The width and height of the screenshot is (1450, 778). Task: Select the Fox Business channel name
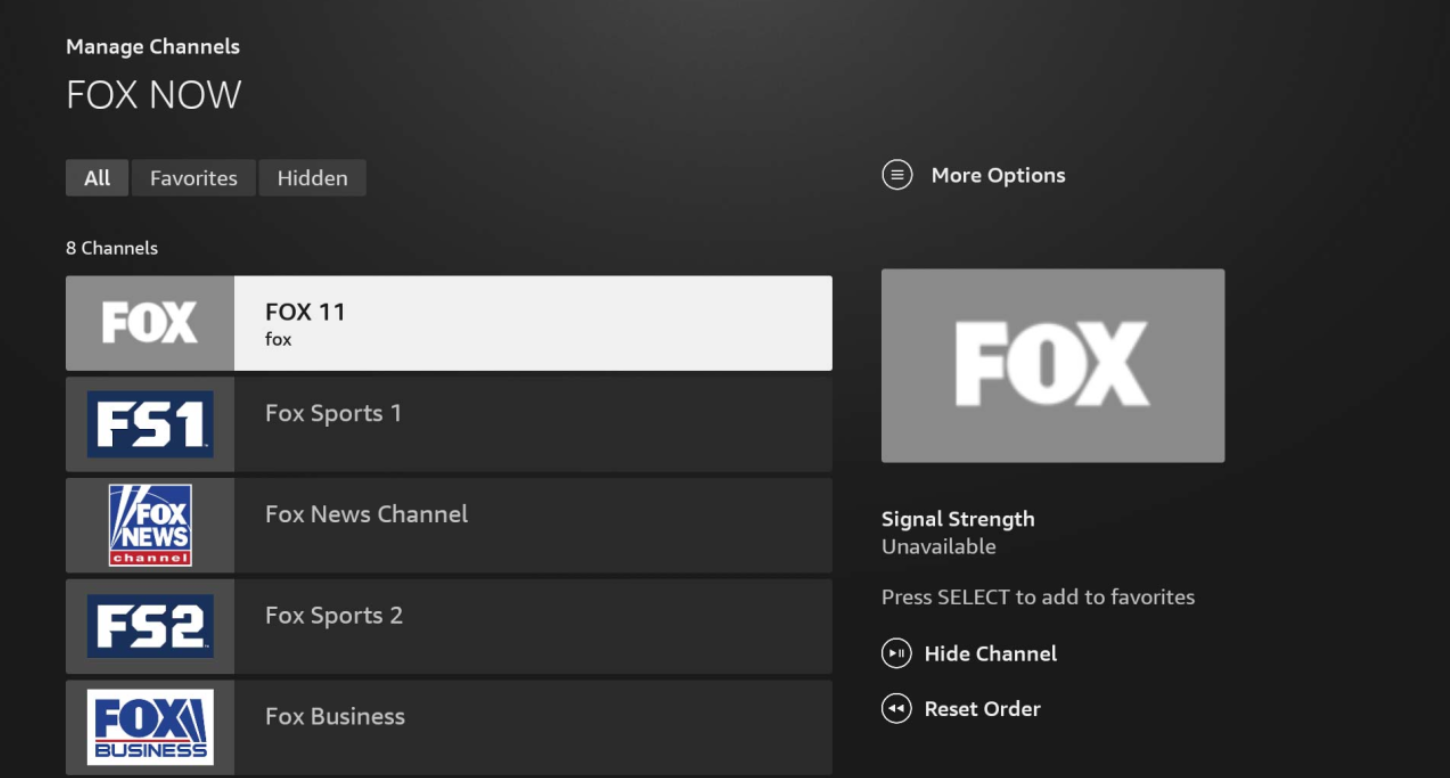point(335,717)
